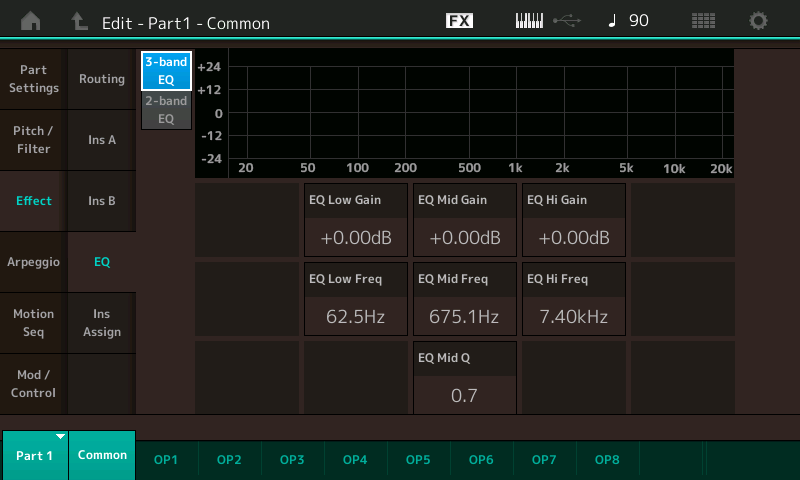Switch to 2-band EQ
The height and width of the screenshot is (480, 800).
166,110
